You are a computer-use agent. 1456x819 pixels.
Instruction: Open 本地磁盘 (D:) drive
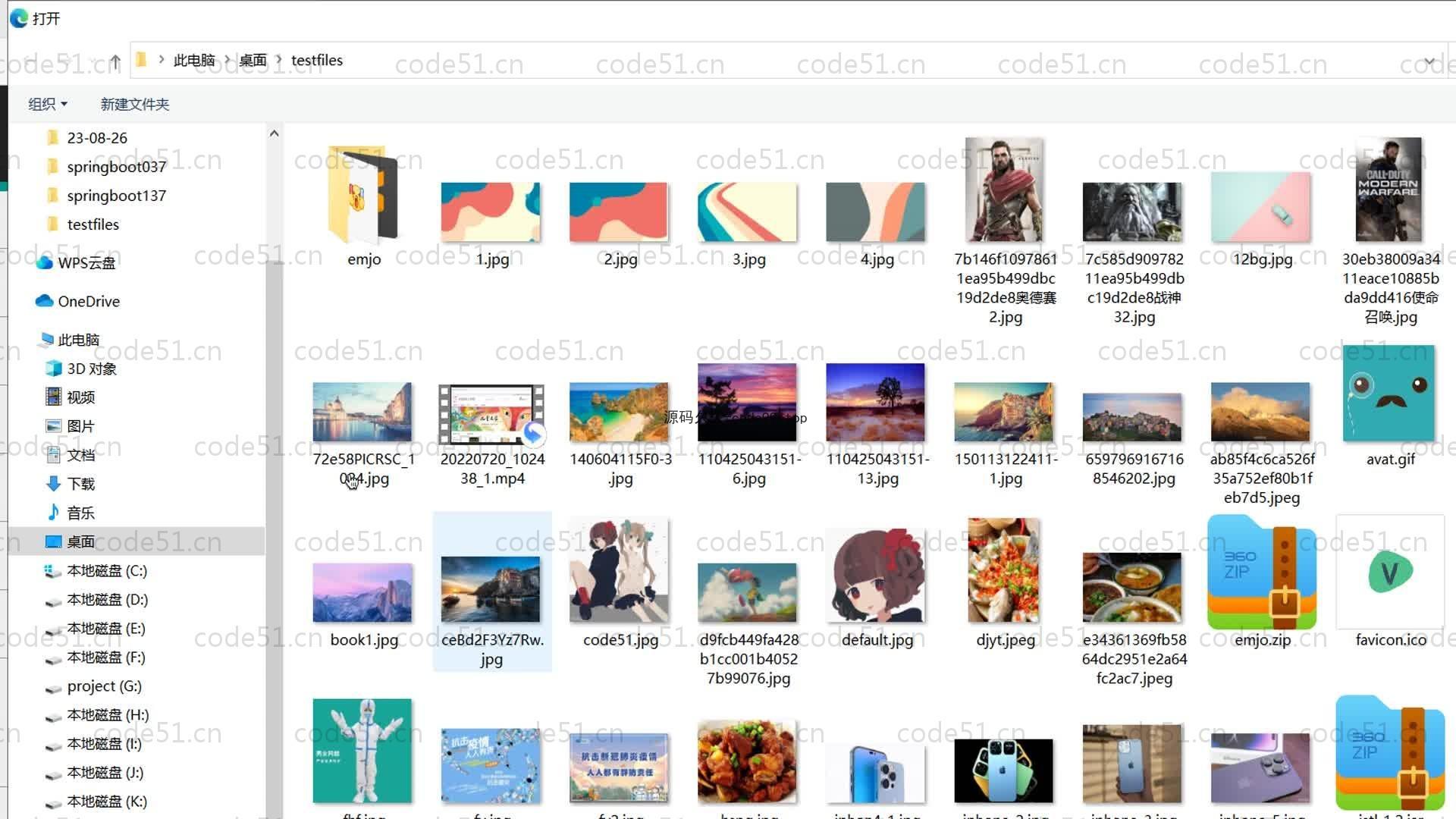tap(107, 599)
